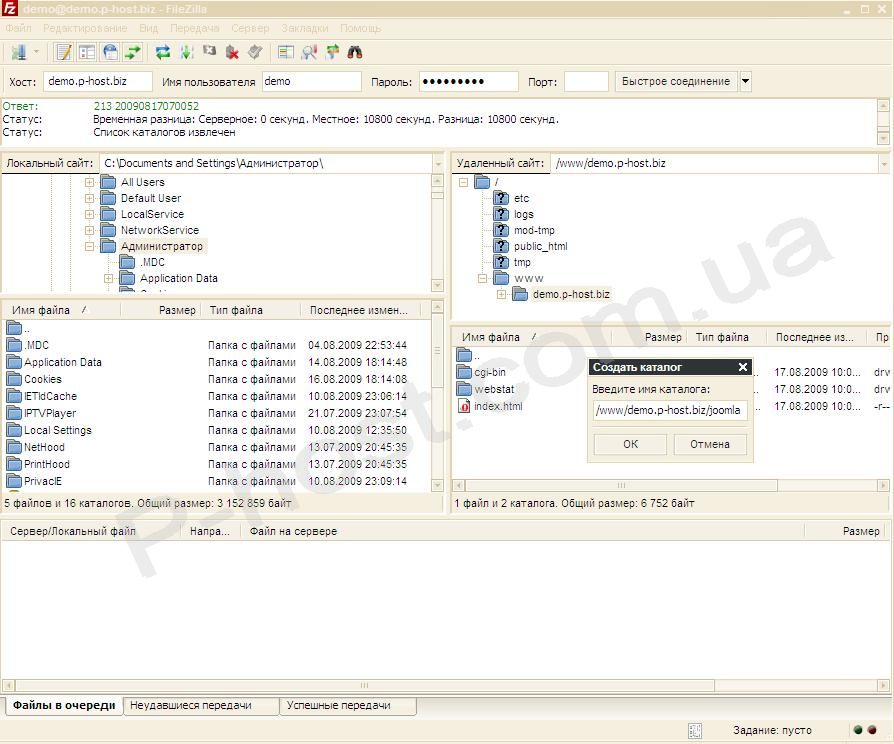Viewport: 894px width, 744px height.
Task: Collapse the remote root folder node
Action: click(x=464, y=182)
